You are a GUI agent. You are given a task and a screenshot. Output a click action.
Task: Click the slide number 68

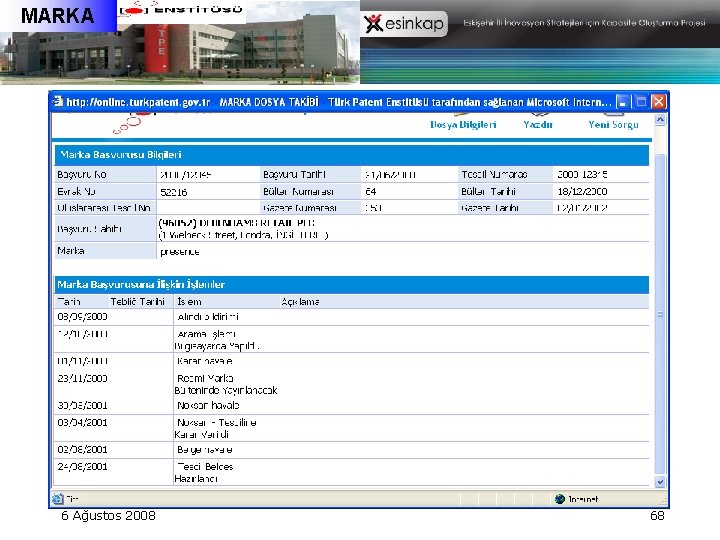point(657,516)
